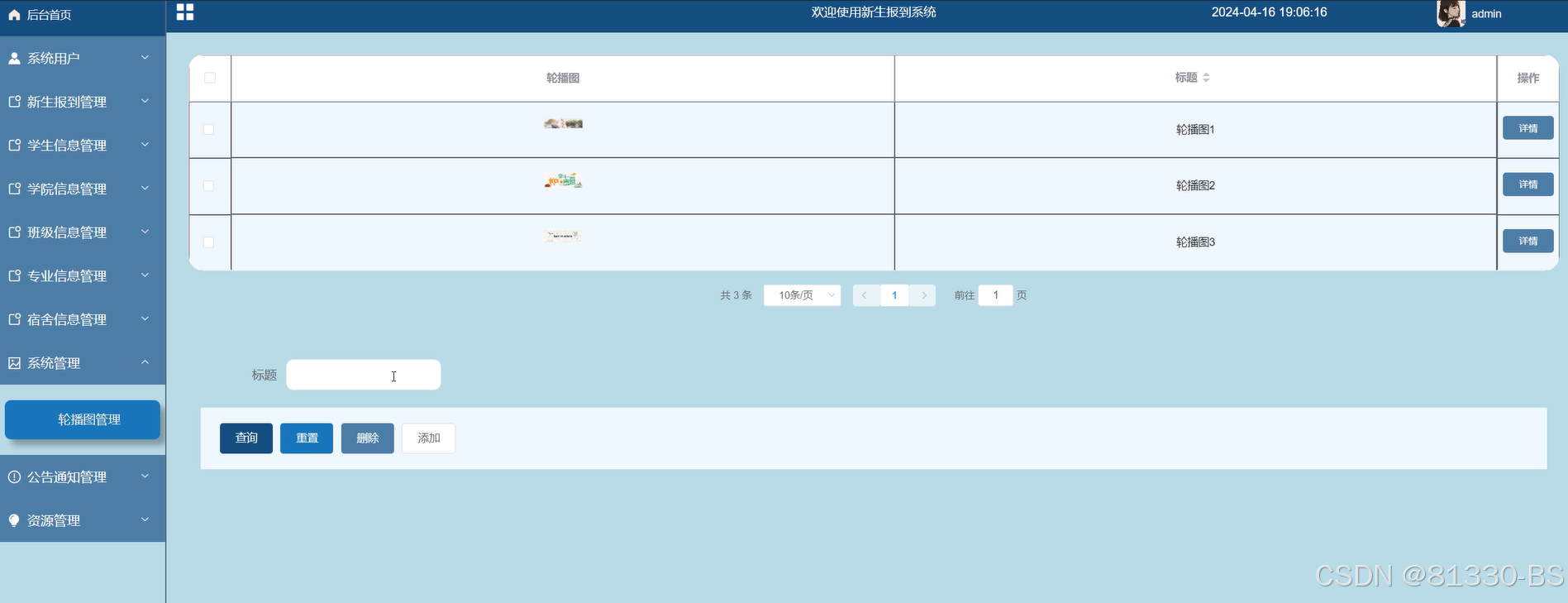This screenshot has width=1568, height=603.
Task: Expand the 新生报到管理 chevron
Action: 145,101
